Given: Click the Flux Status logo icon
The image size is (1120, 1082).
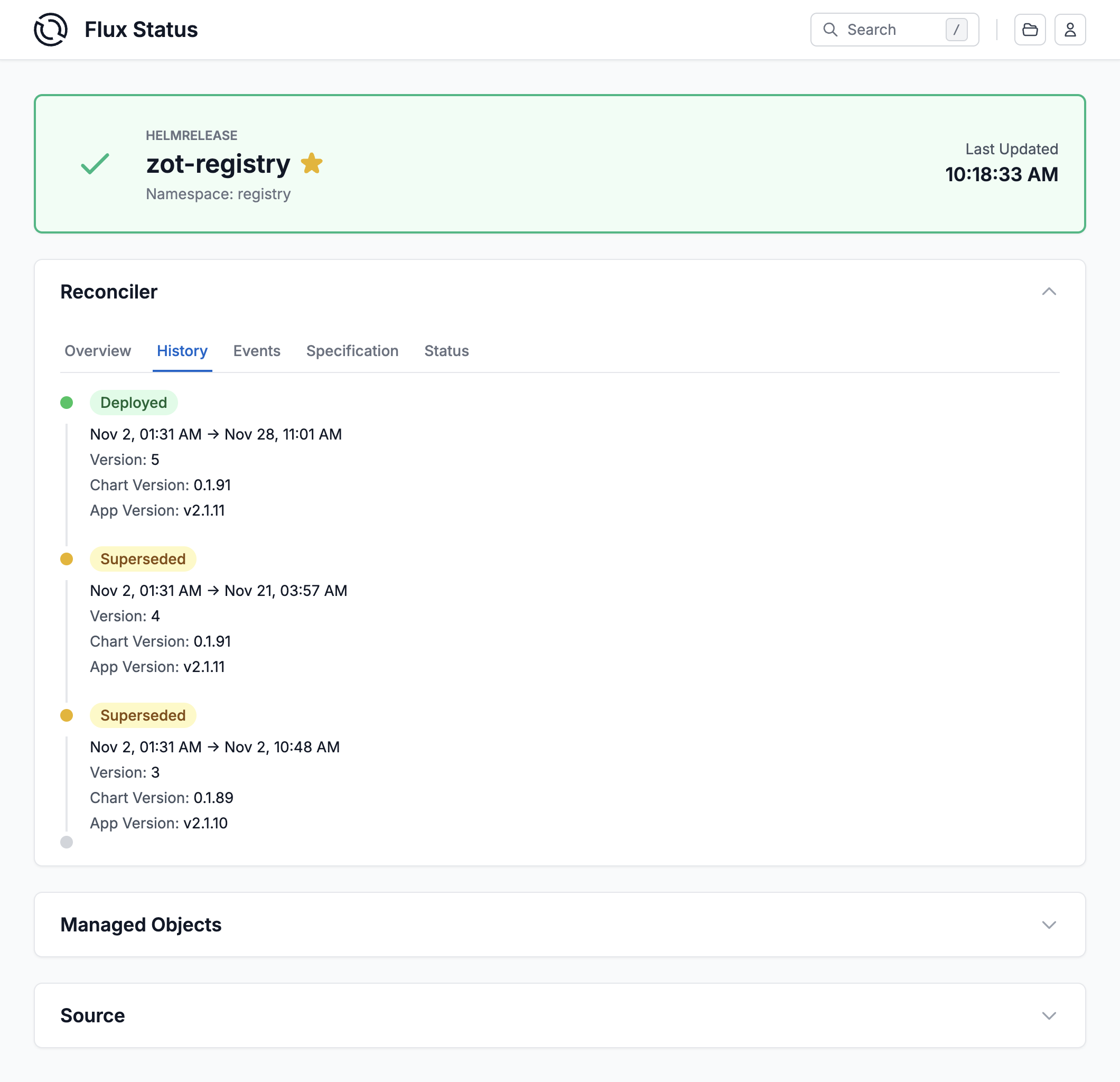Looking at the screenshot, I should (50, 29).
